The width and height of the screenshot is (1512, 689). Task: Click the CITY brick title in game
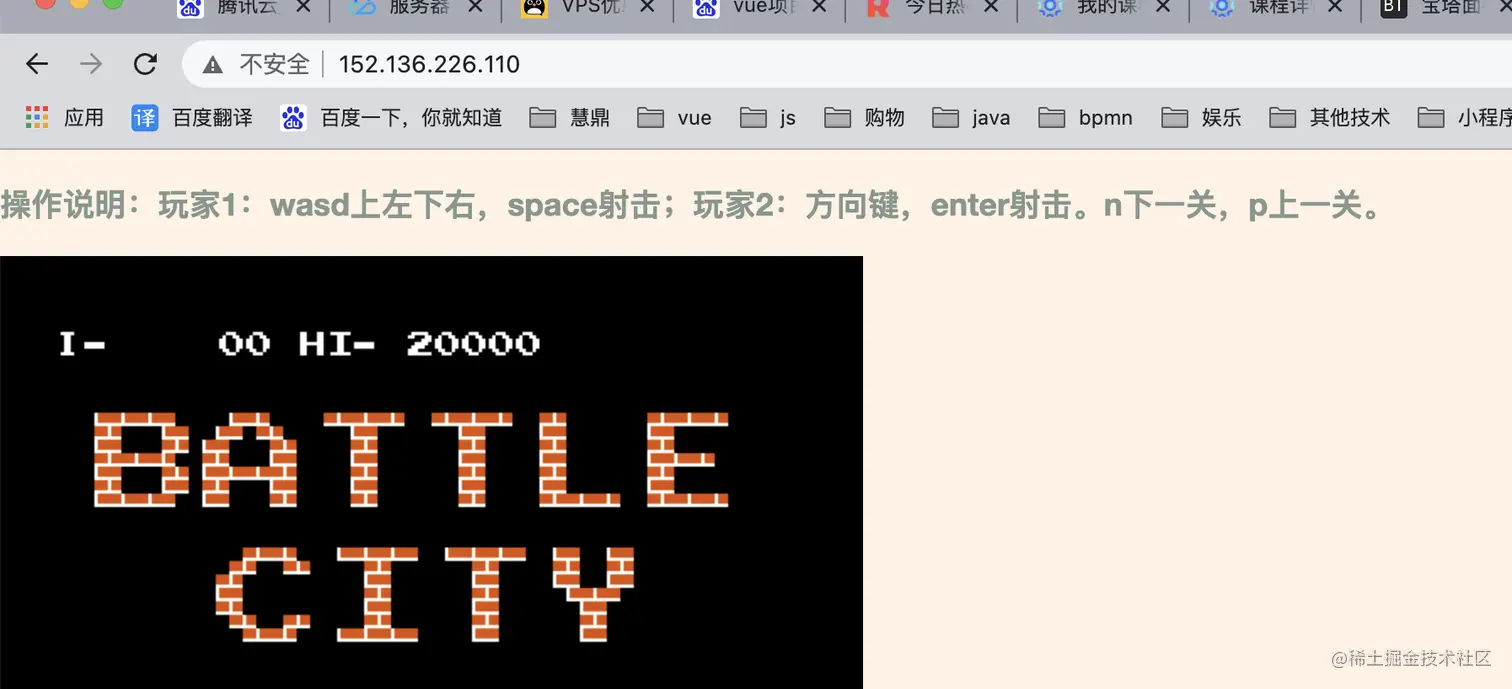coord(425,594)
